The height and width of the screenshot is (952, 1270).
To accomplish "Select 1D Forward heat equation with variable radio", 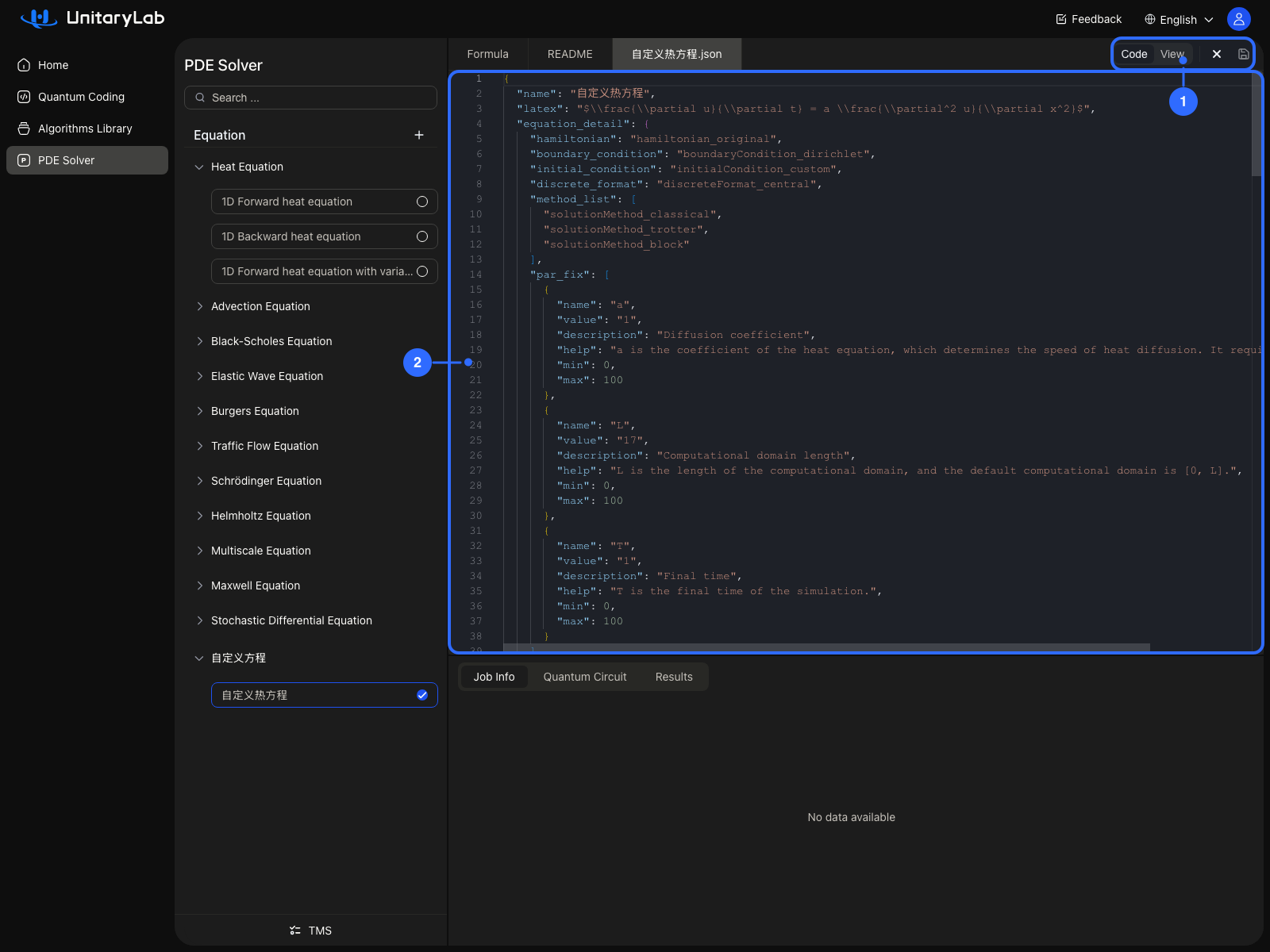I will point(422,271).
